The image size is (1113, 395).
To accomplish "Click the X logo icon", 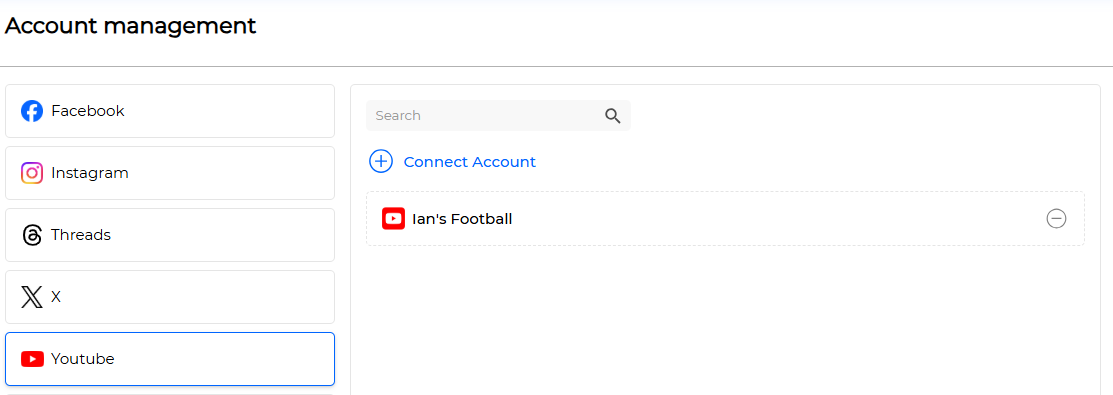I will click(x=32, y=297).
